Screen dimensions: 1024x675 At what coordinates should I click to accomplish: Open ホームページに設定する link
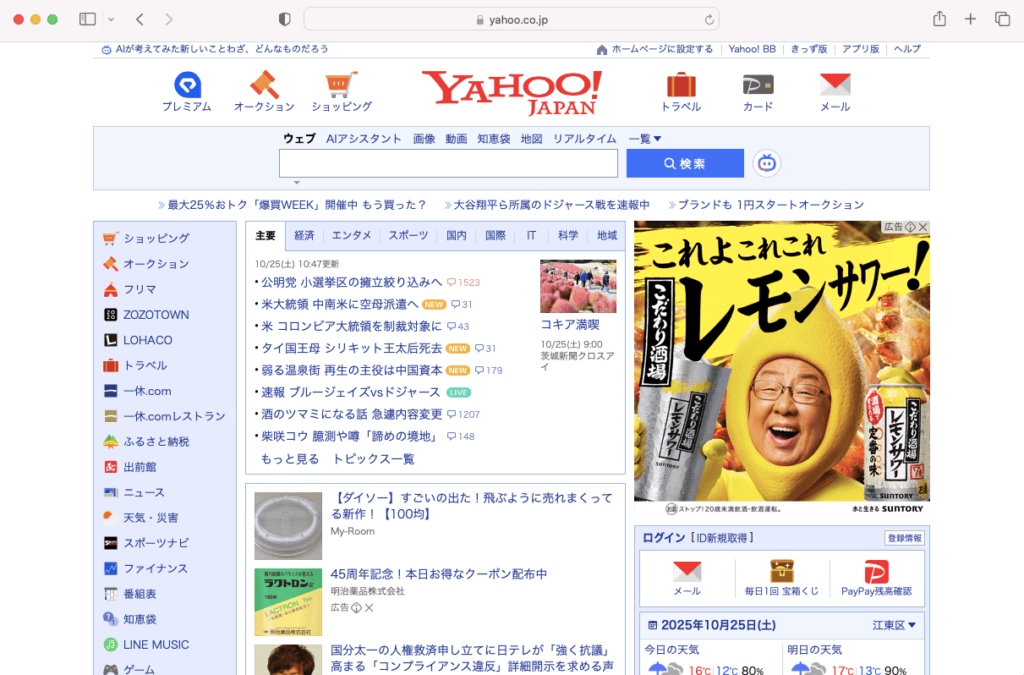(662, 49)
